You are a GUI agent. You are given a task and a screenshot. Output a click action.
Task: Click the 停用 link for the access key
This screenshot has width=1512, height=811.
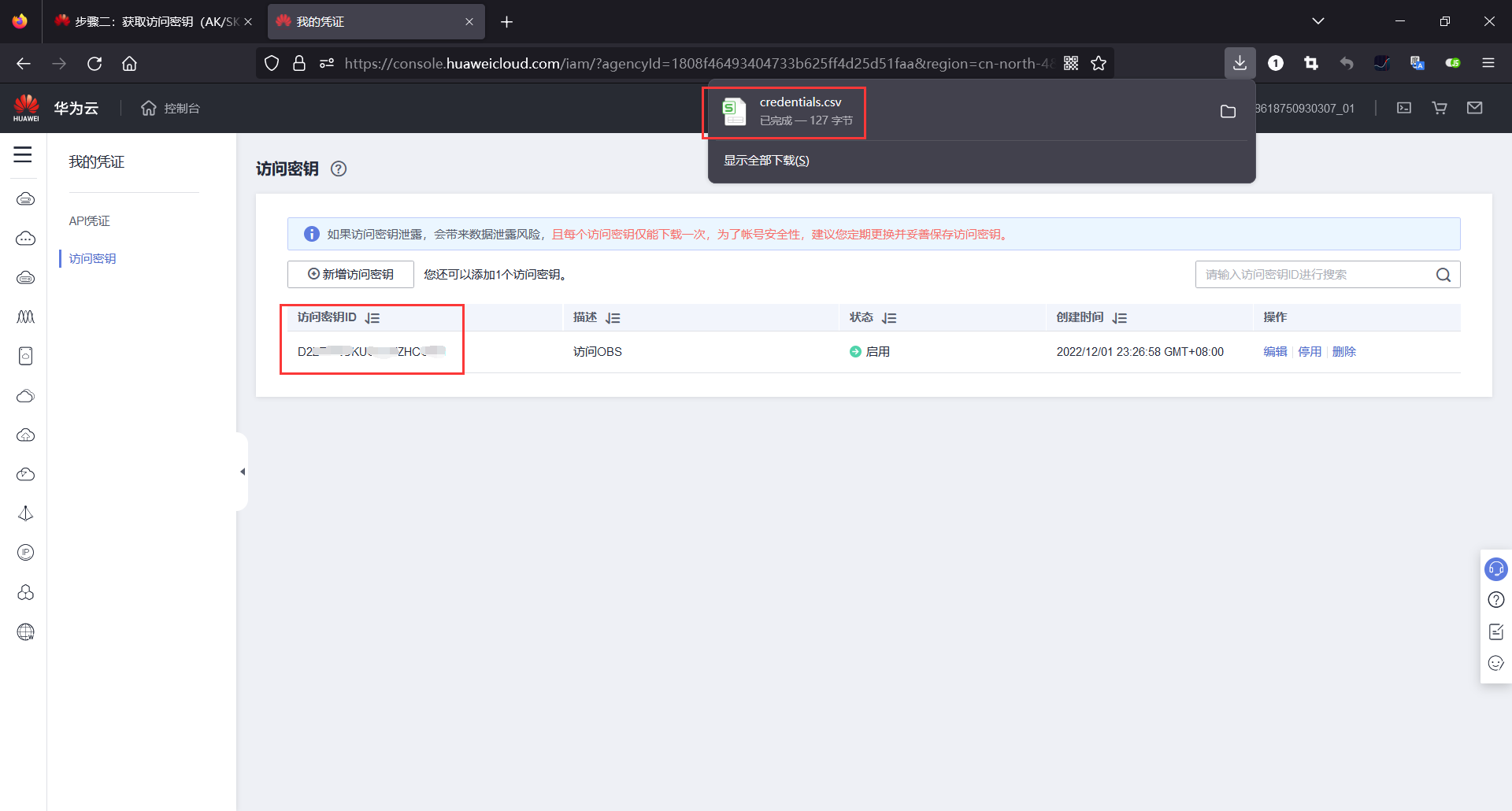click(1310, 352)
